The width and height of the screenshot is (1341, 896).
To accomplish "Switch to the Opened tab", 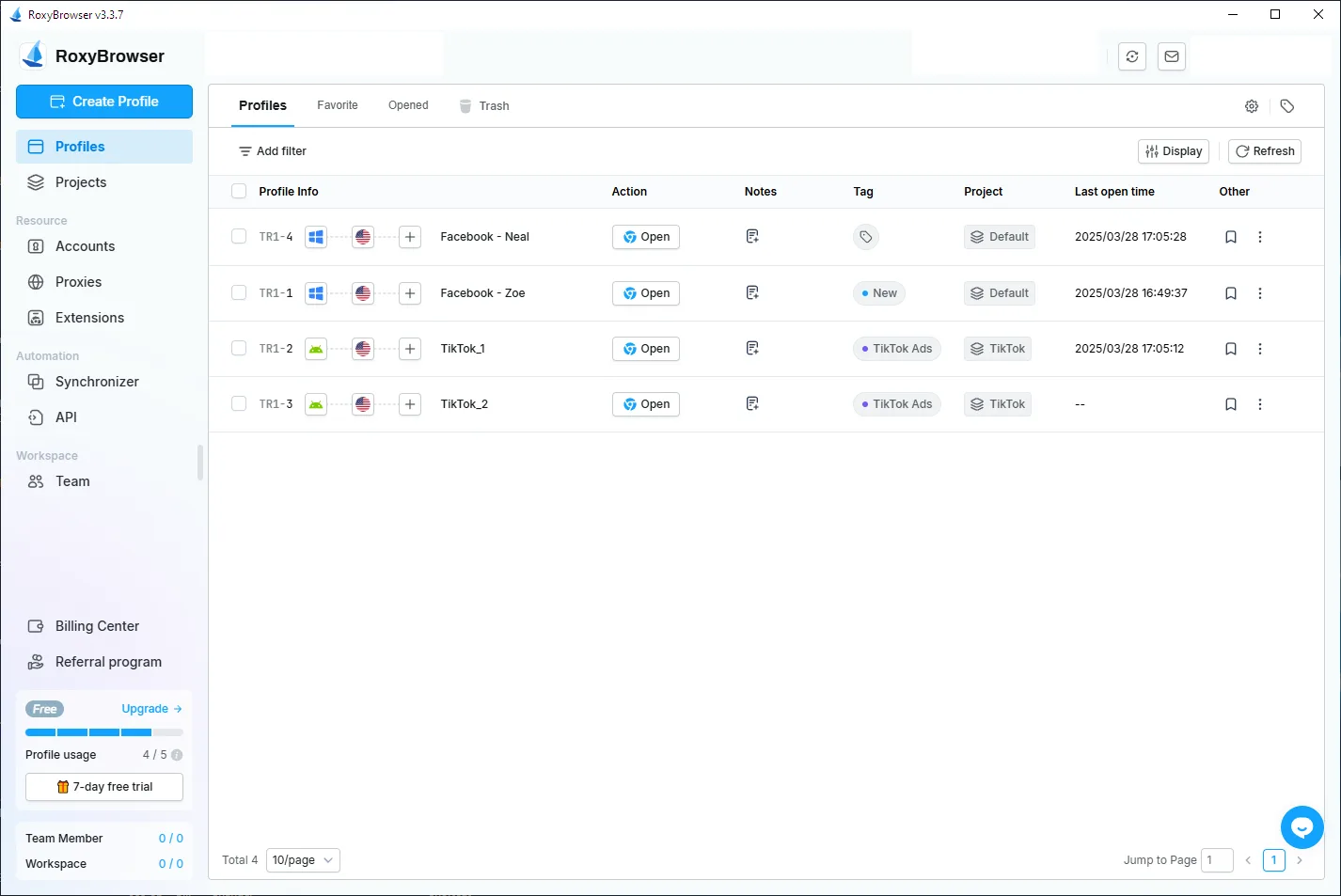I will pyautogui.click(x=408, y=105).
